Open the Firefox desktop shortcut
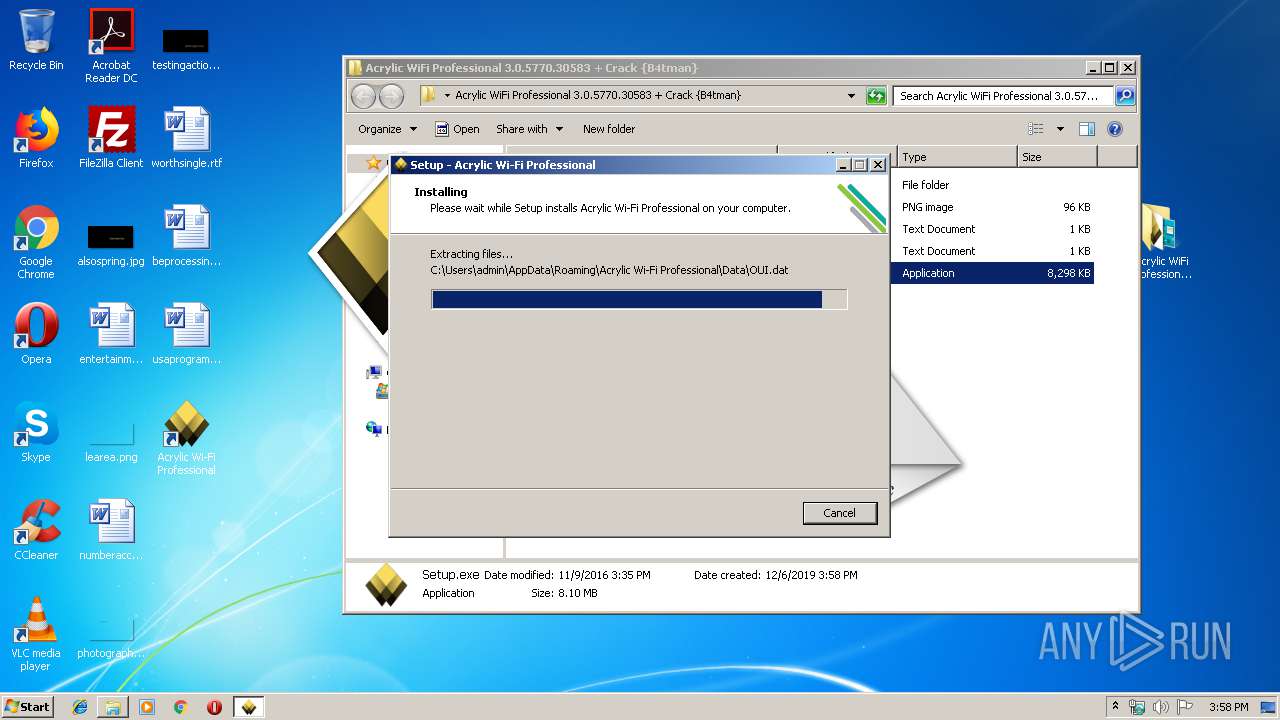The width and height of the screenshot is (1280, 720). coord(36,138)
